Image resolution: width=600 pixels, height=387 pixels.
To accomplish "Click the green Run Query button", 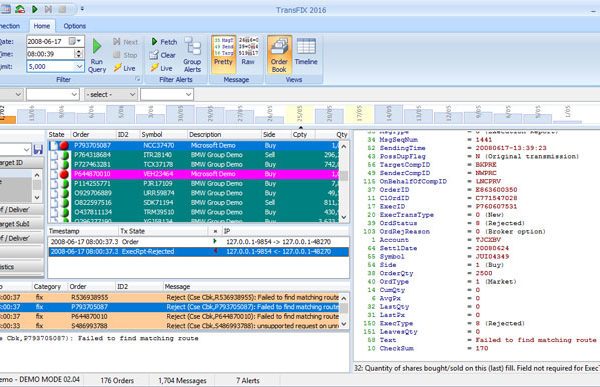I will coord(96,55).
